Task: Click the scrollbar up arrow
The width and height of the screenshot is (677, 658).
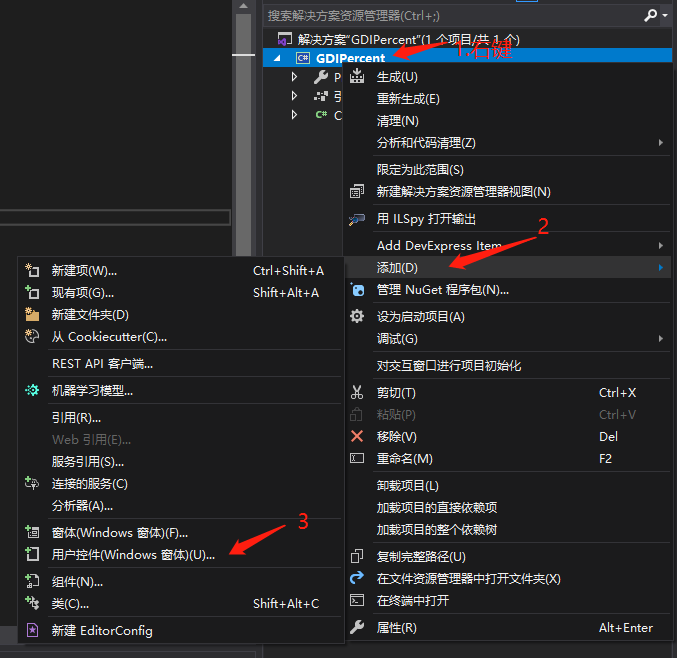Action: (244, 6)
